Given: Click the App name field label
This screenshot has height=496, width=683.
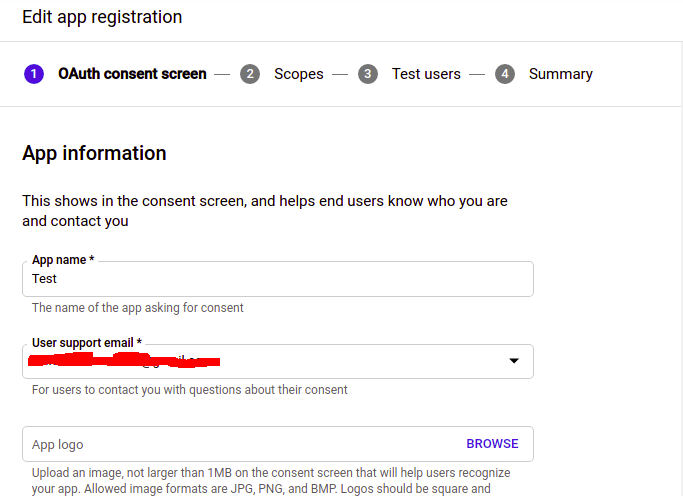Looking at the screenshot, I should click(x=63, y=260).
